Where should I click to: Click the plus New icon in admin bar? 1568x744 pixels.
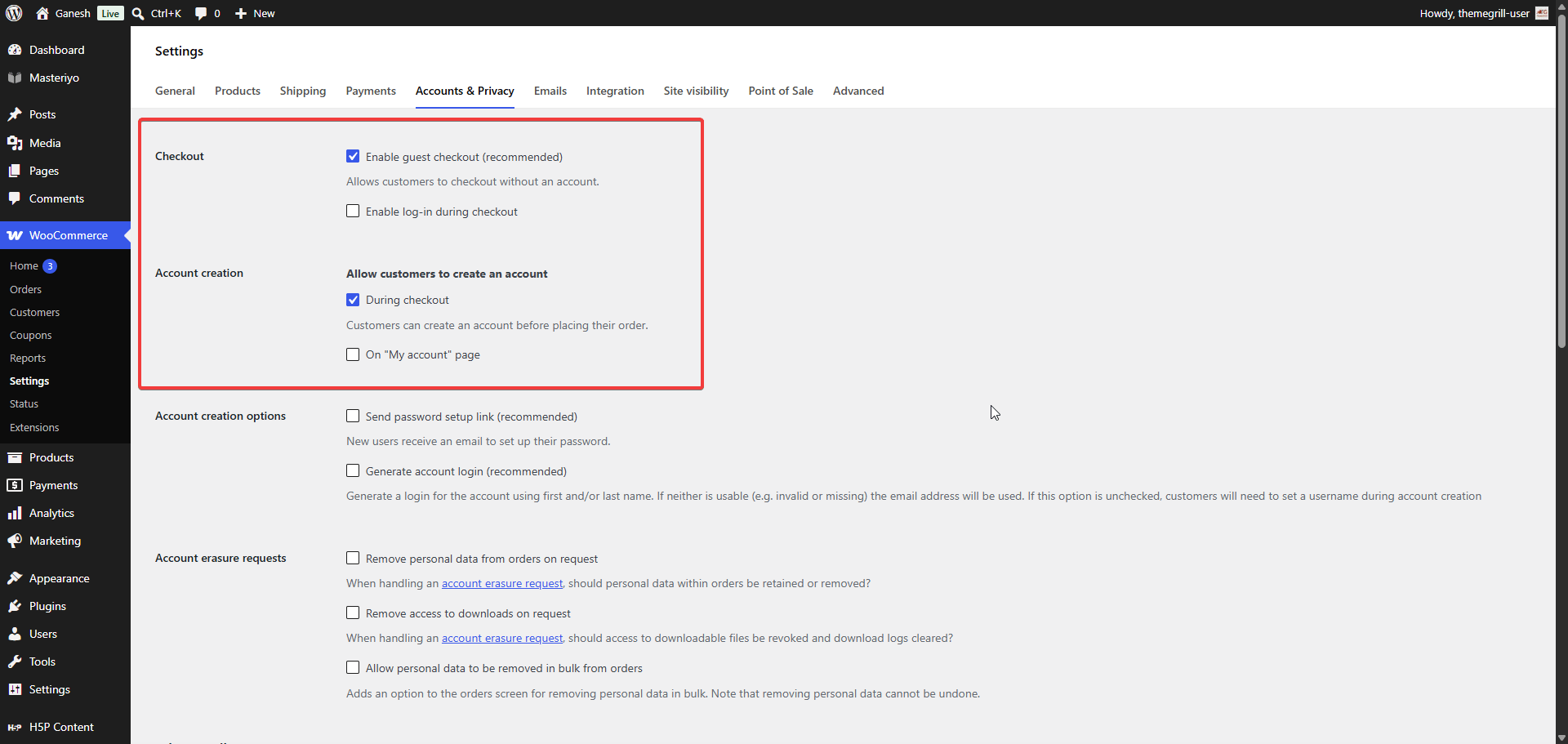point(241,13)
